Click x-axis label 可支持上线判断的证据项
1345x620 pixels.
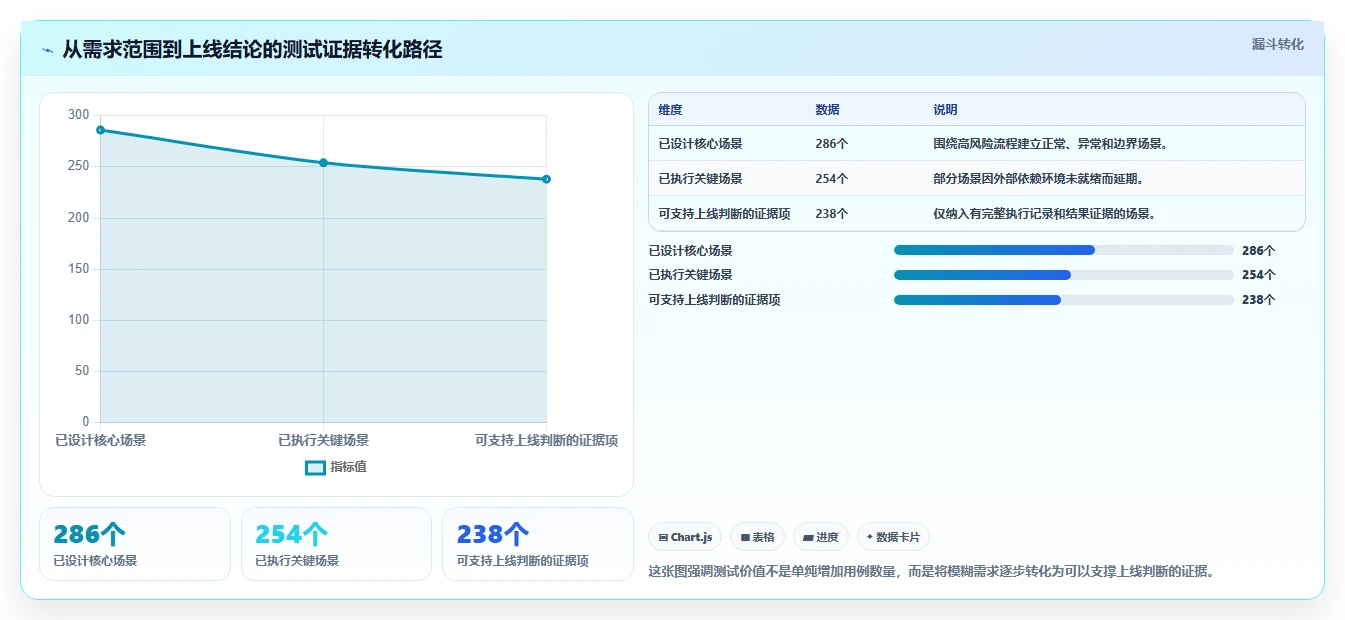546,440
